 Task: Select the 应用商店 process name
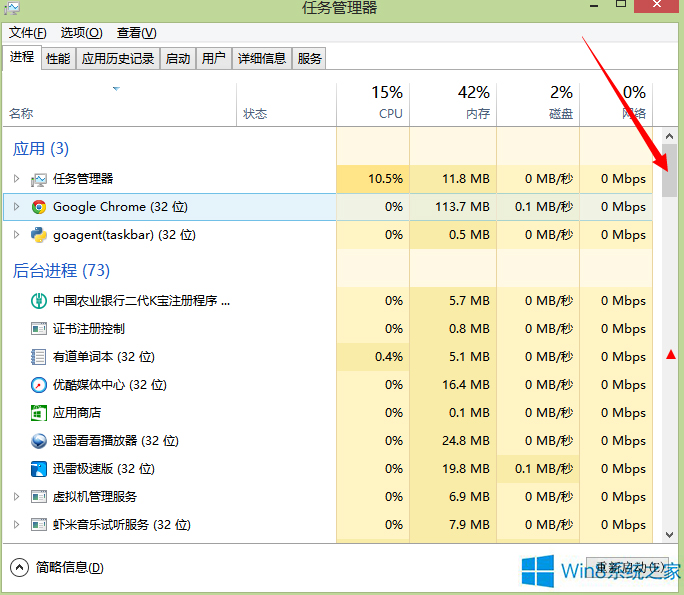pos(77,413)
